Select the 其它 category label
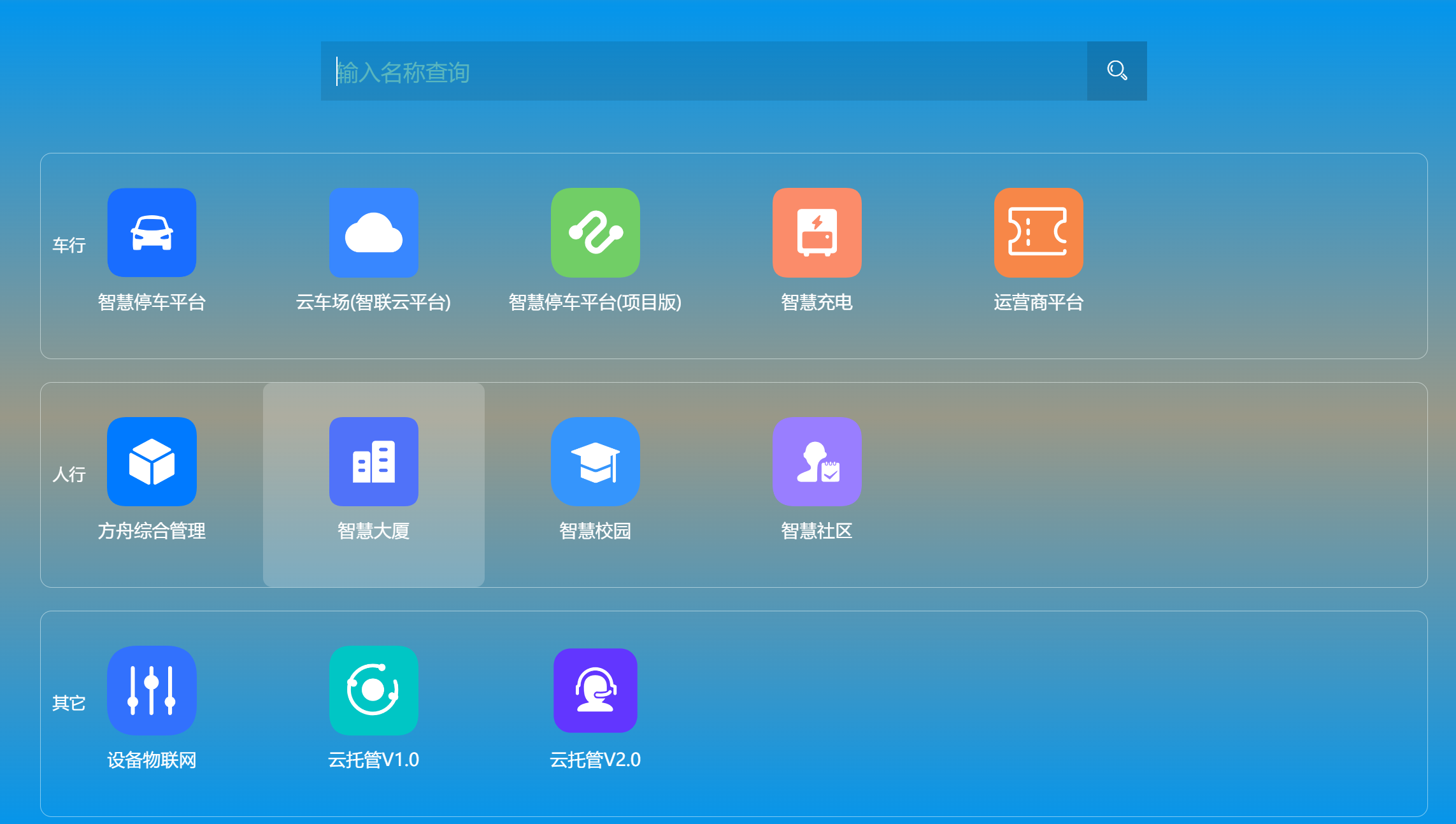Screen dimensions: 1456x824 (69, 703)
